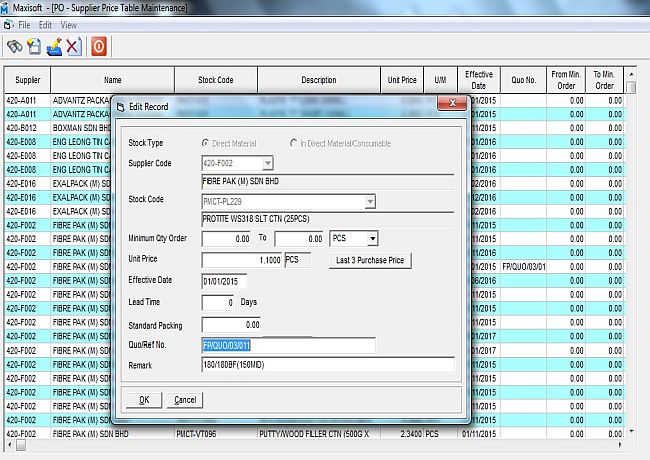Open the PCS unit dropdown
This screenshot has height=460, width=650.
coord(372,239)
